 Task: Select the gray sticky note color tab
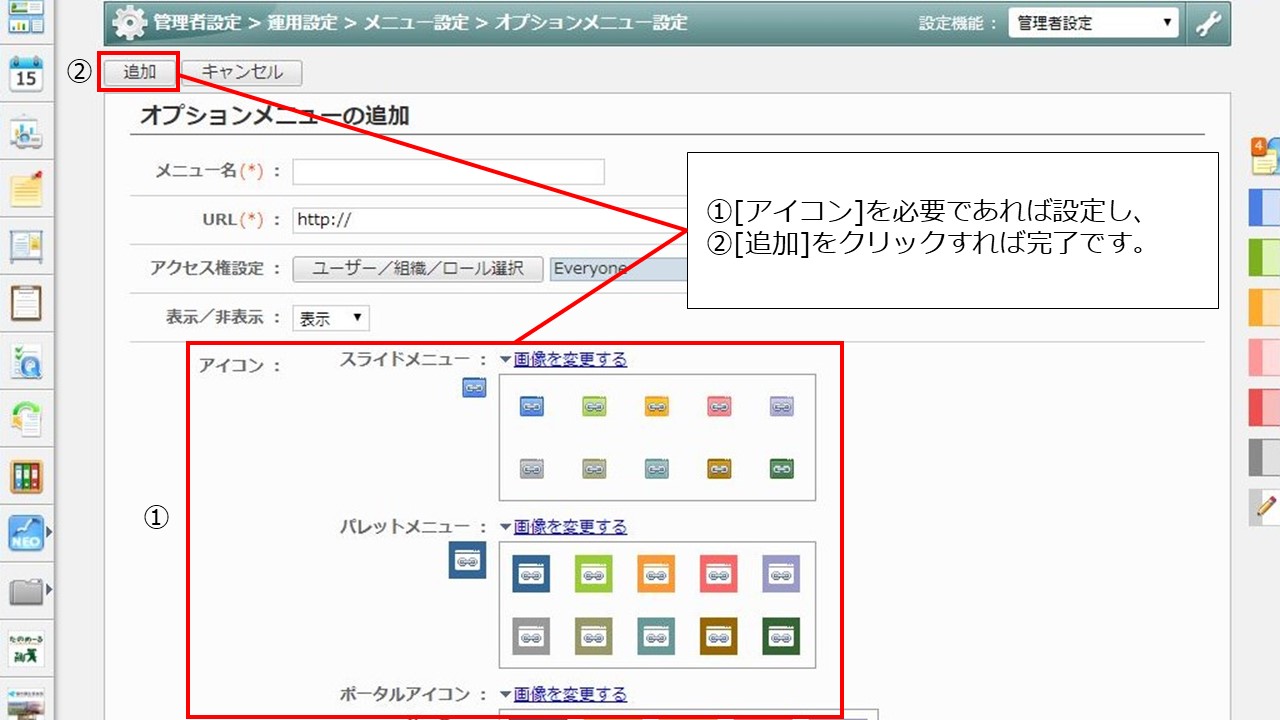[x=1265, y=457]
